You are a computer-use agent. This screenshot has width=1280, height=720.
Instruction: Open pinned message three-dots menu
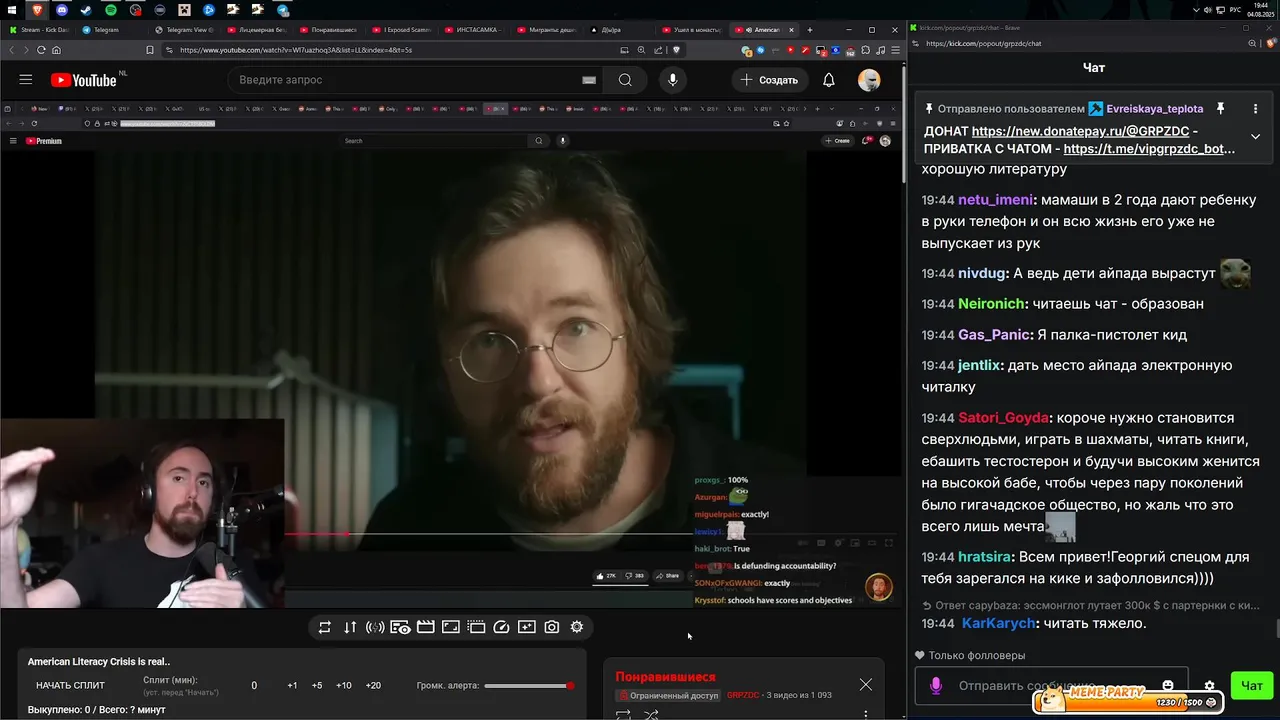(1255, 108)
